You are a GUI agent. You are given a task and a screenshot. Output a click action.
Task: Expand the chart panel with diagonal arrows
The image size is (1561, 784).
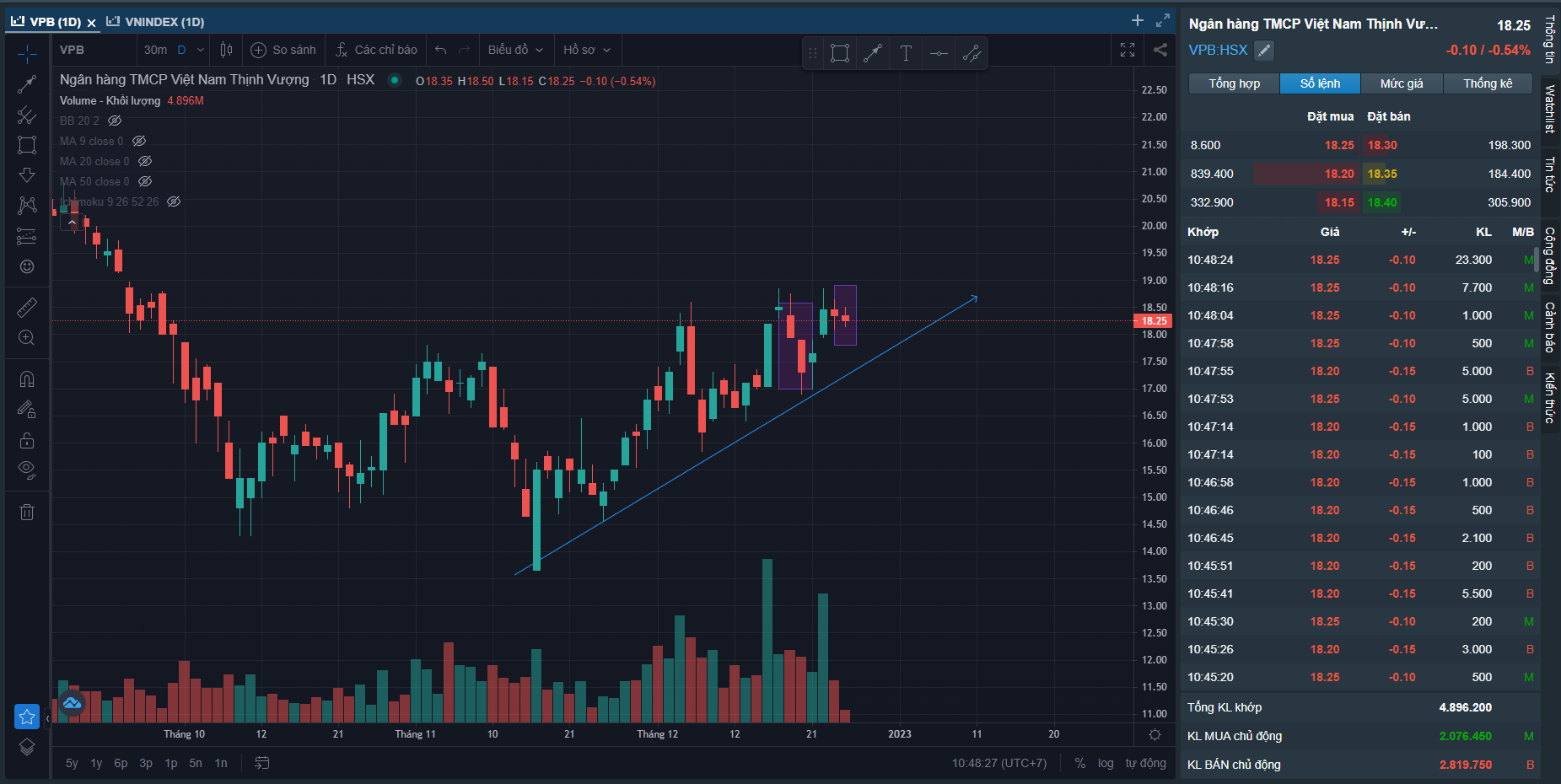pos(1163,20)
